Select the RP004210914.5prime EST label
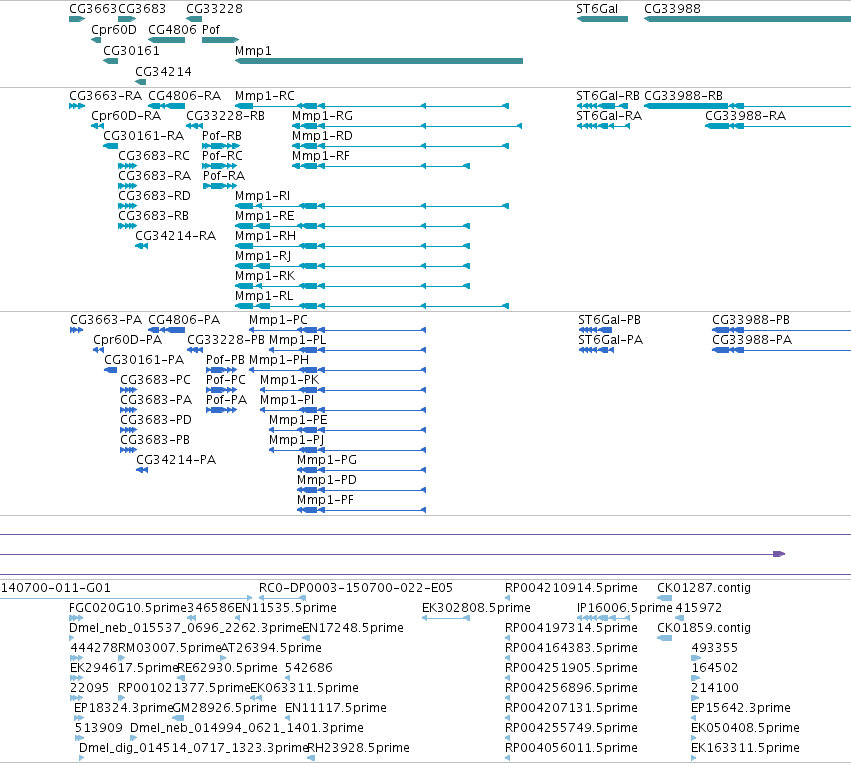 point(571,588)
